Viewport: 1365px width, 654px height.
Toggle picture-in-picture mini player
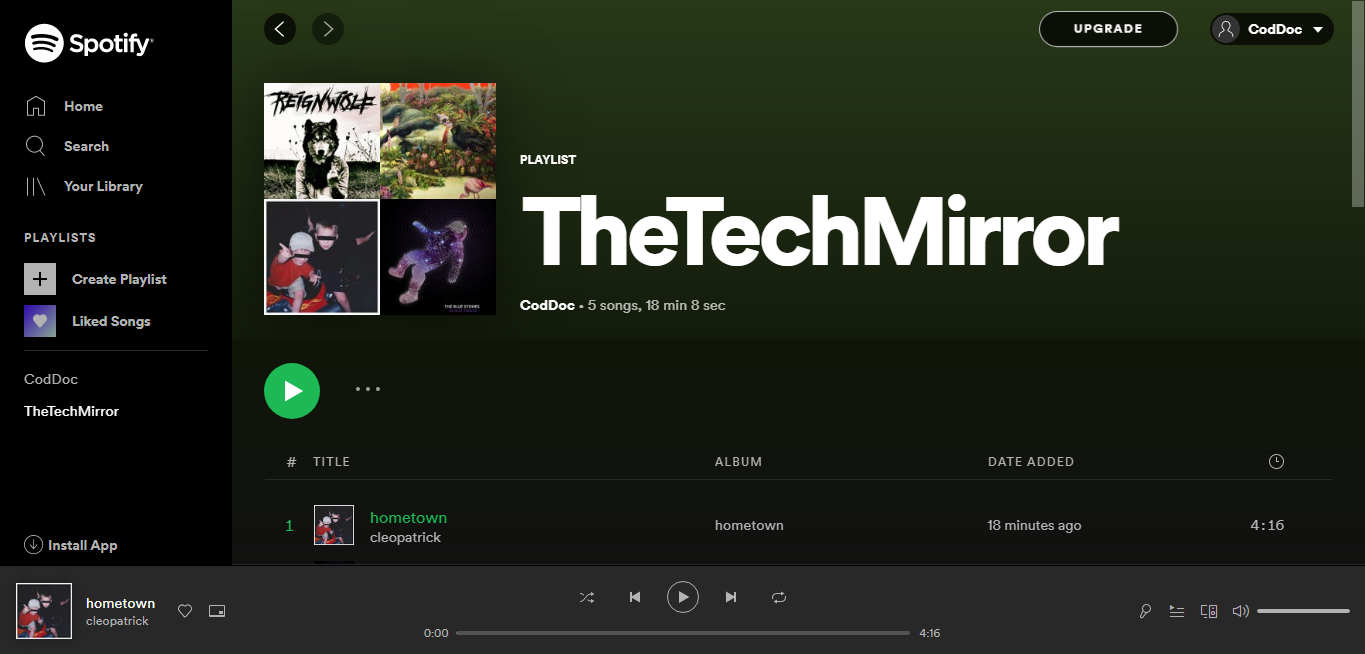(217, 611)
